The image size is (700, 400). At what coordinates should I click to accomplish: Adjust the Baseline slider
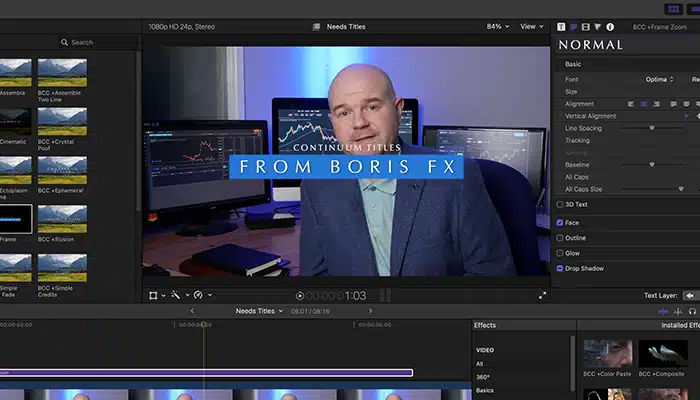[x=652, y=165]
